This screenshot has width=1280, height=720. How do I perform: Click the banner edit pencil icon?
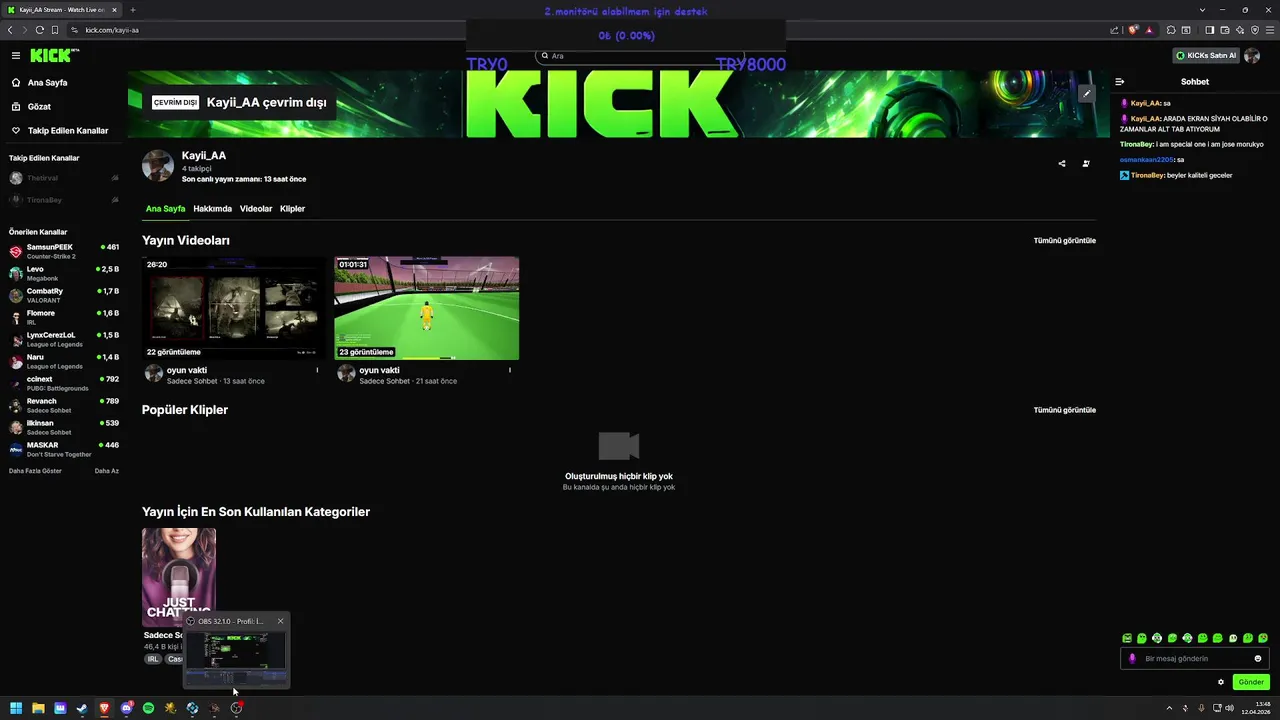click(x=1087, y=93)
